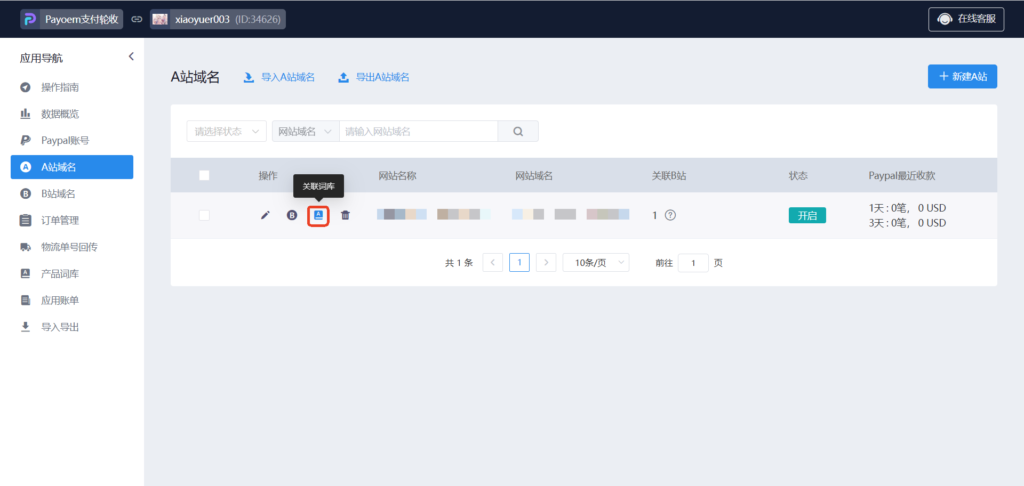1024x486 pixels.
Task: Open the 请选择状态 dropdown
Action: pos(227,131)
